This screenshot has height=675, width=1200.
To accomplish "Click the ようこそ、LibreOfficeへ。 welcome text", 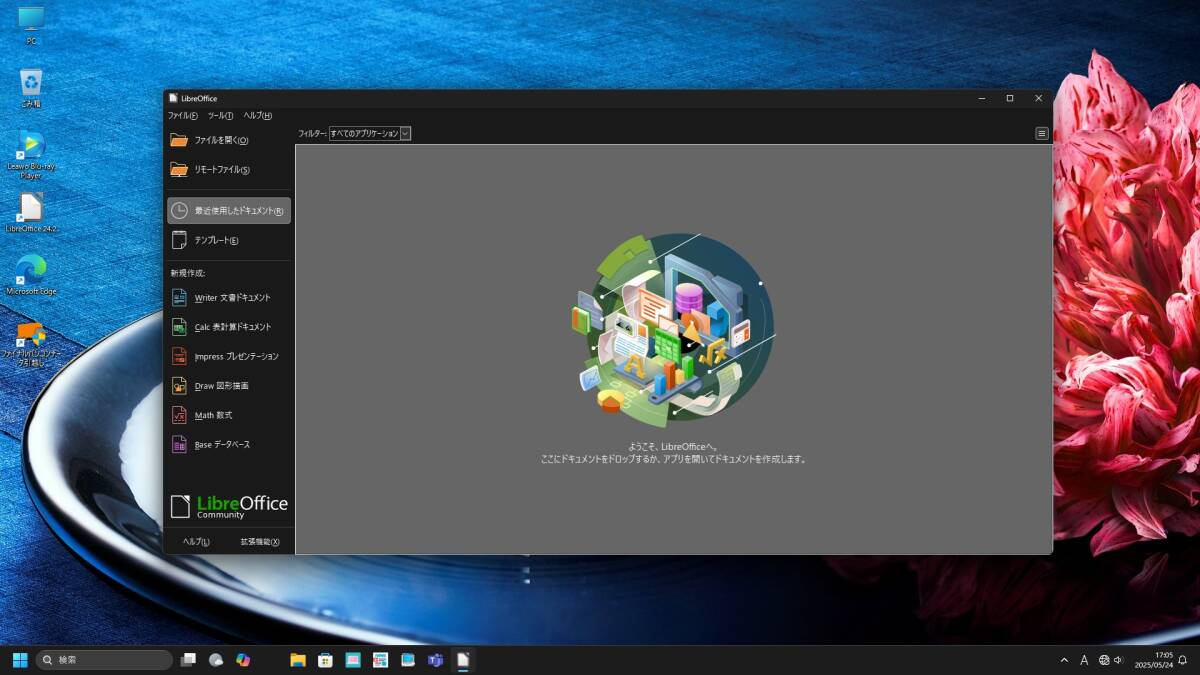I will (673, 447).
